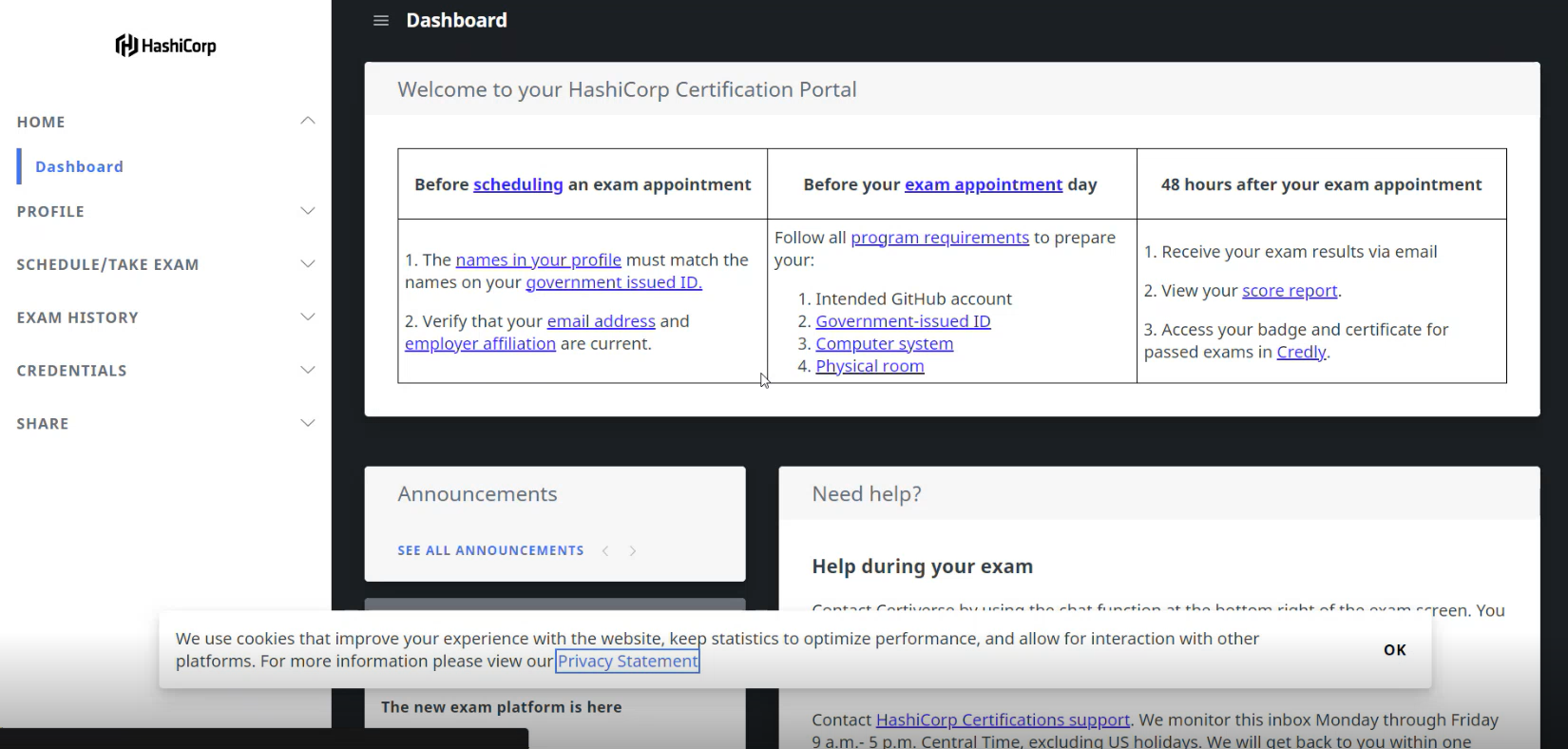
Task: Click SEE ALL ANNOUNCEMENTS
Action: (490, 550)
